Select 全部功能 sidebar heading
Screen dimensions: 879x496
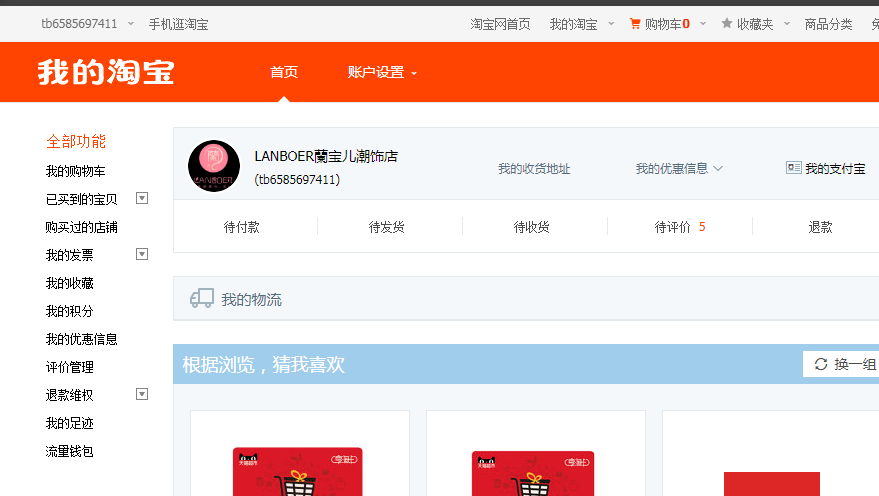click(x=76, y=142)
